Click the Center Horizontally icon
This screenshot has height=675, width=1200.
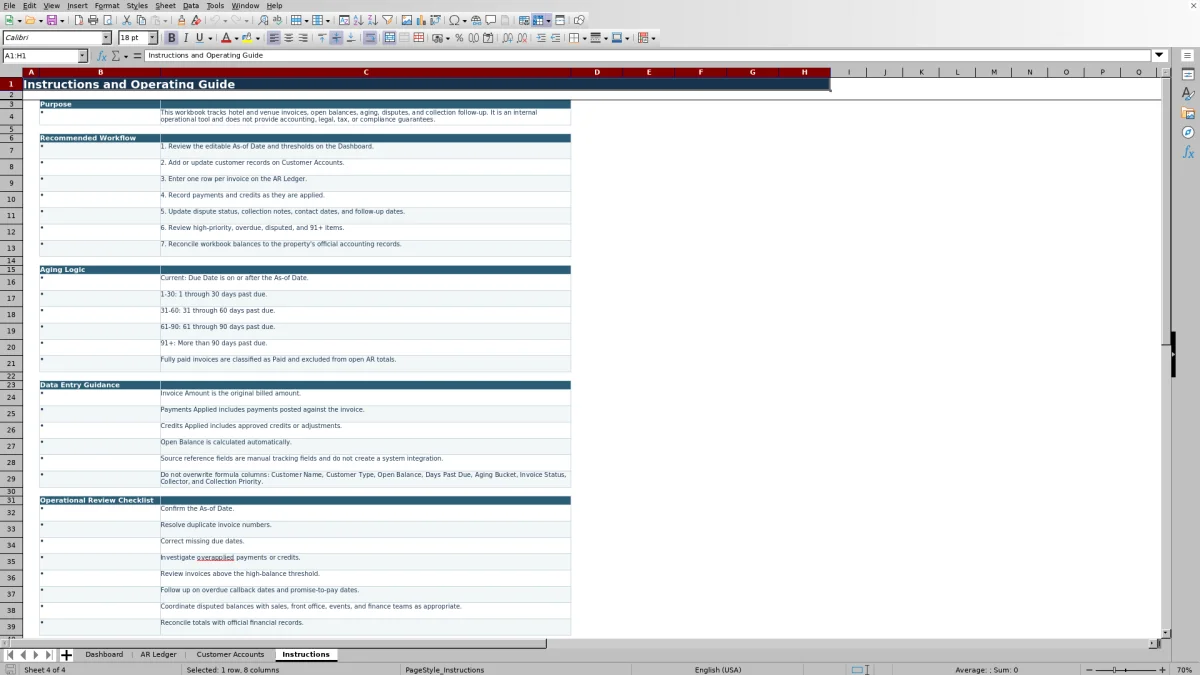point(288,38)
